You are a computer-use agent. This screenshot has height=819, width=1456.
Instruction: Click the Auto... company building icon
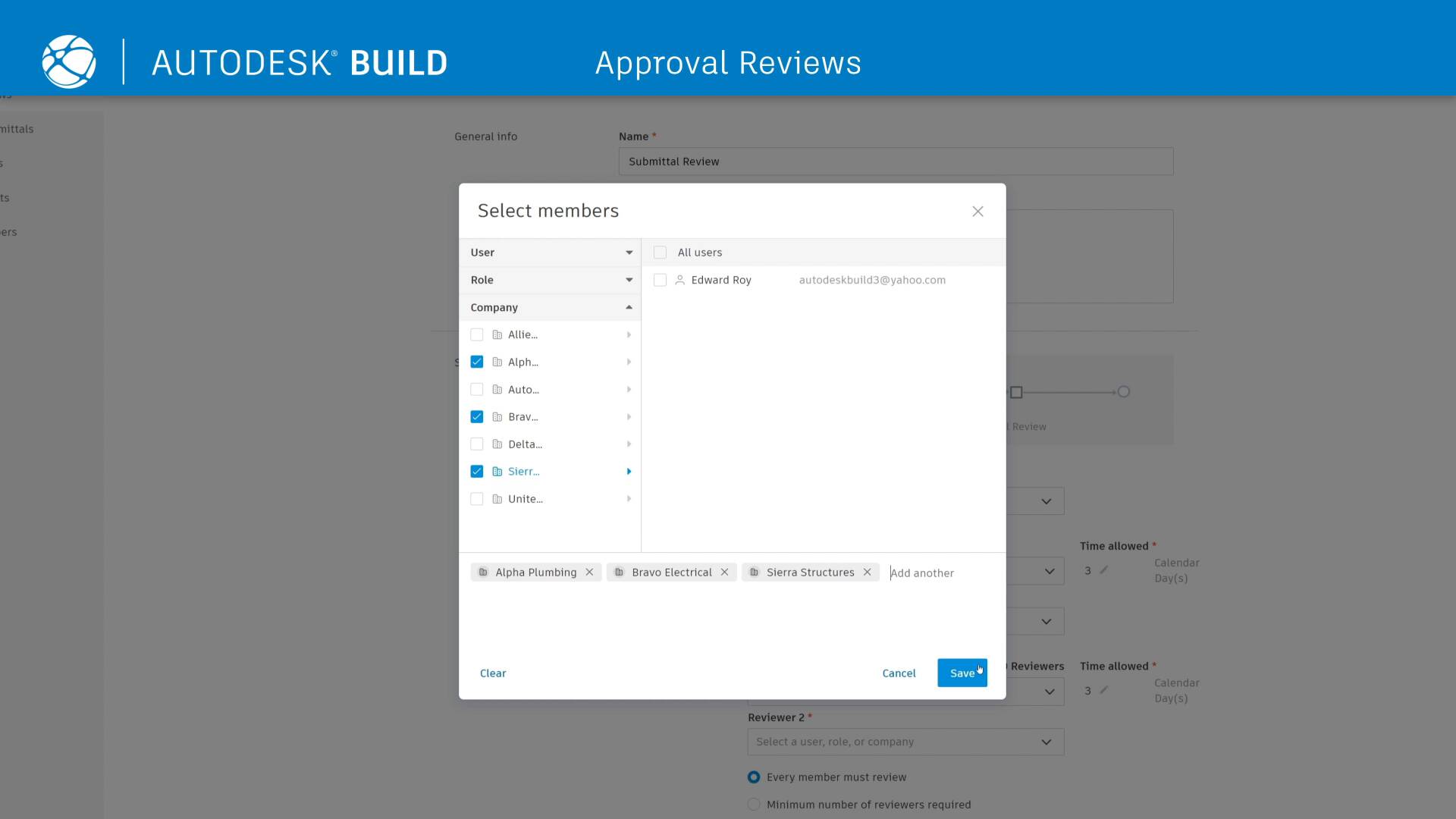497,390
